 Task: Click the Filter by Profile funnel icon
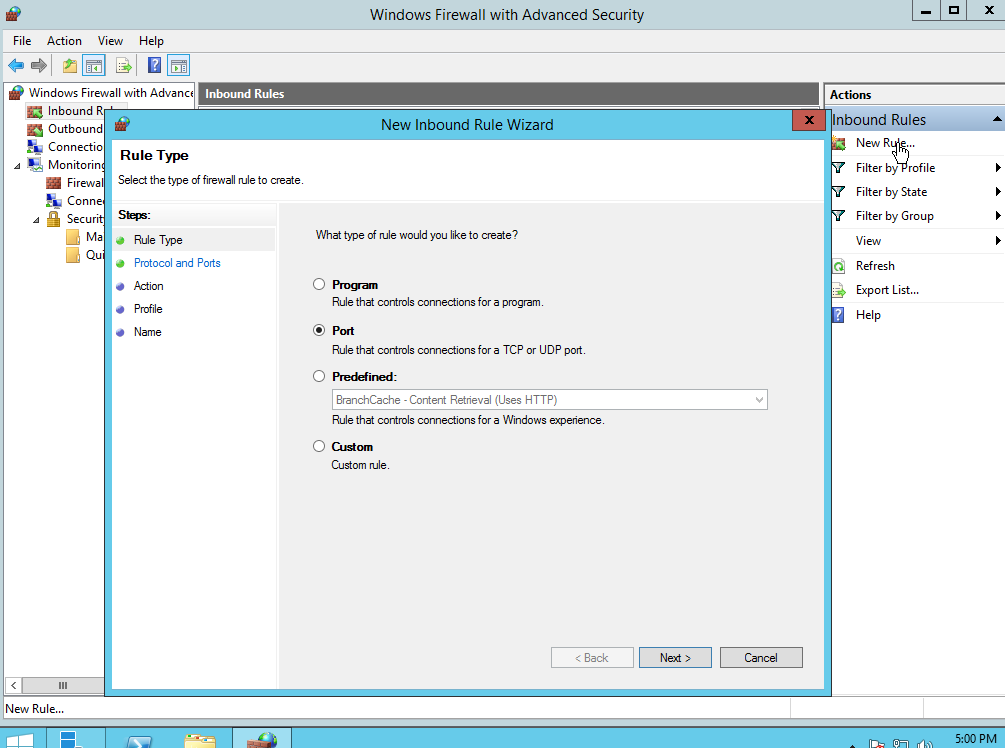[x=838, y=168]
